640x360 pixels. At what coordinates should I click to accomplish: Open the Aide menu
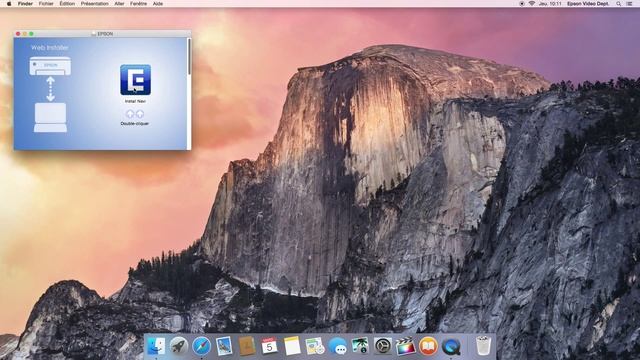(x=158, y=4)
